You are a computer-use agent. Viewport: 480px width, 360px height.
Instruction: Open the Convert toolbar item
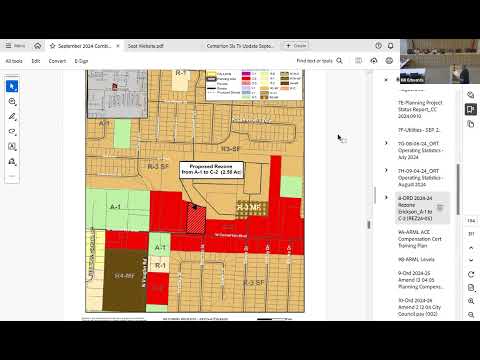click(57, 61)
